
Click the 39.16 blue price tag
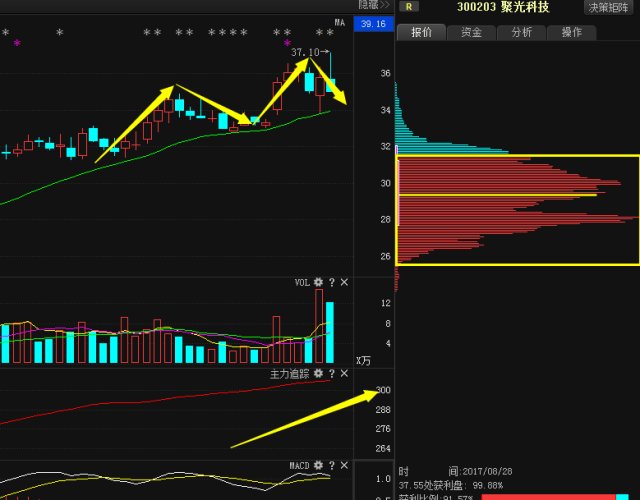[x=373, y=24]
